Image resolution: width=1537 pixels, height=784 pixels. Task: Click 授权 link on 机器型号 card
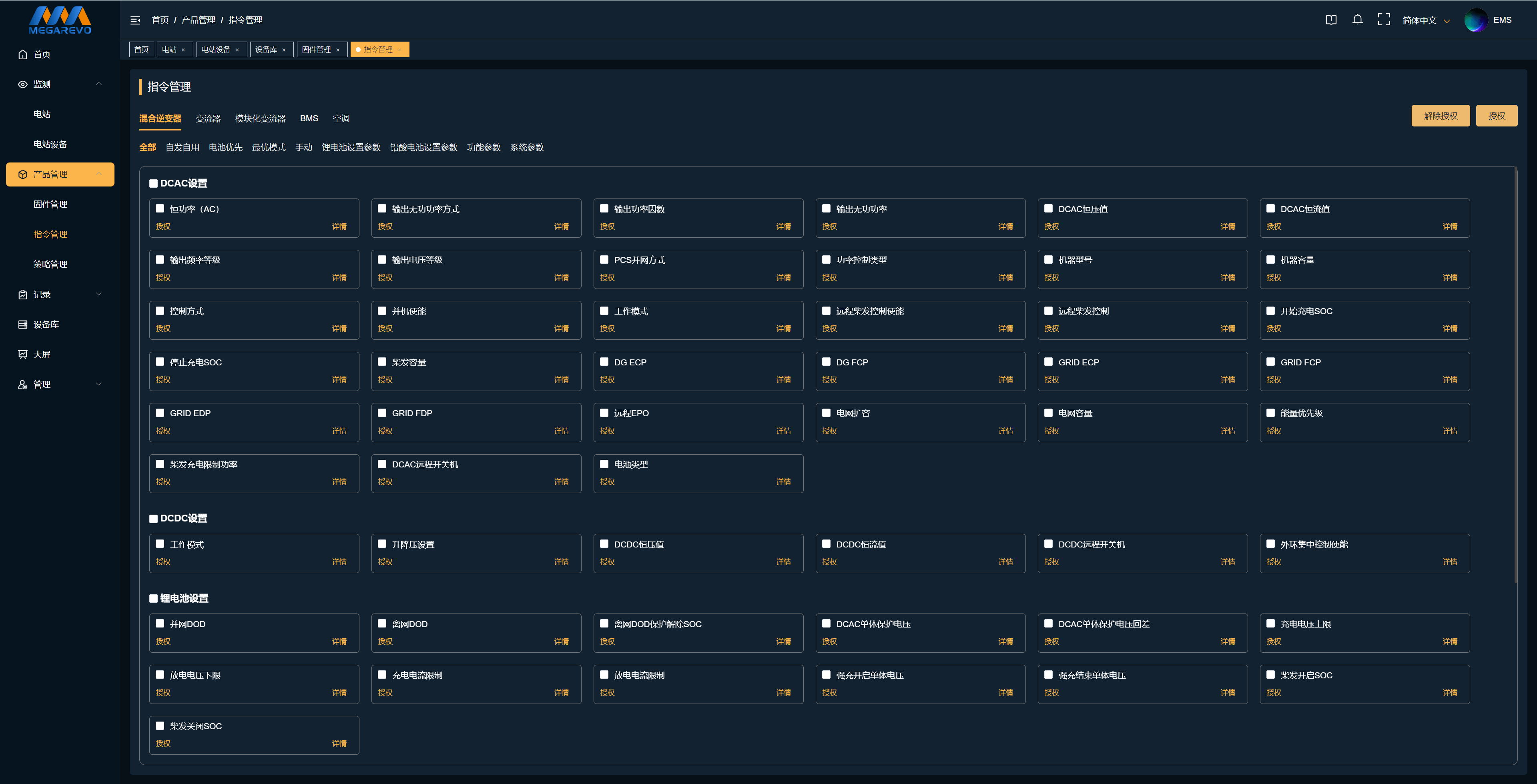[1052, 278]
